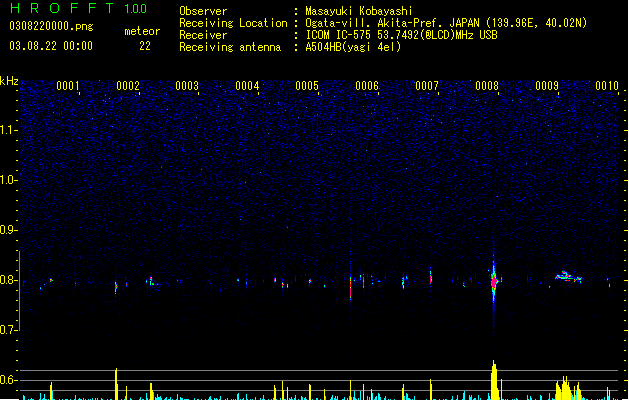Click the 0004 time marker label
Screen dimensions: 629x400
coord(247,86)
